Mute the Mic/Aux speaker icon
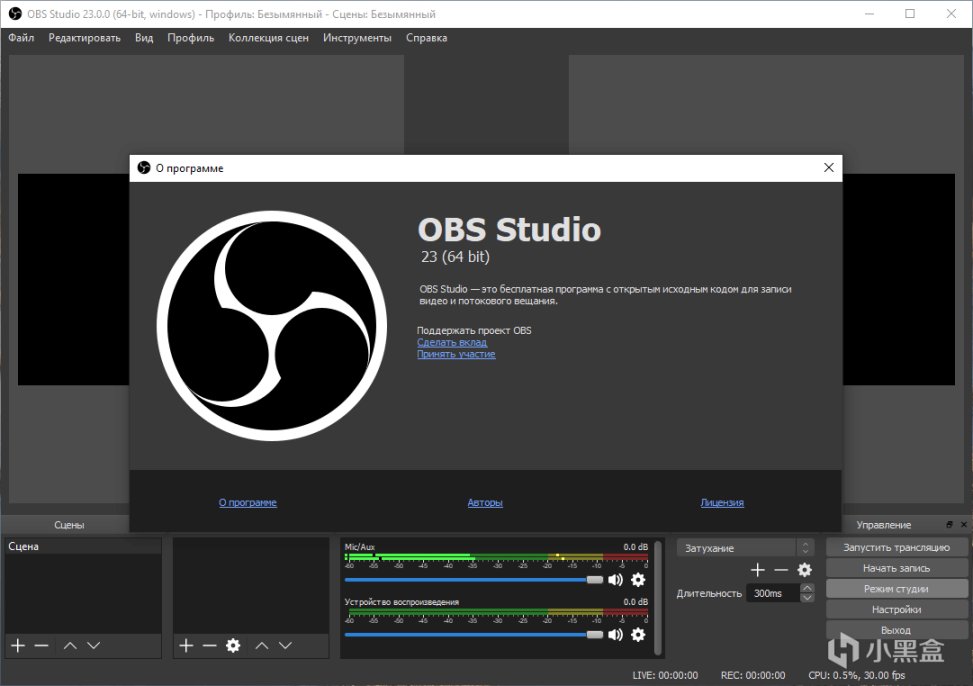The image size is (973, 686). click(x=615, y=579)
